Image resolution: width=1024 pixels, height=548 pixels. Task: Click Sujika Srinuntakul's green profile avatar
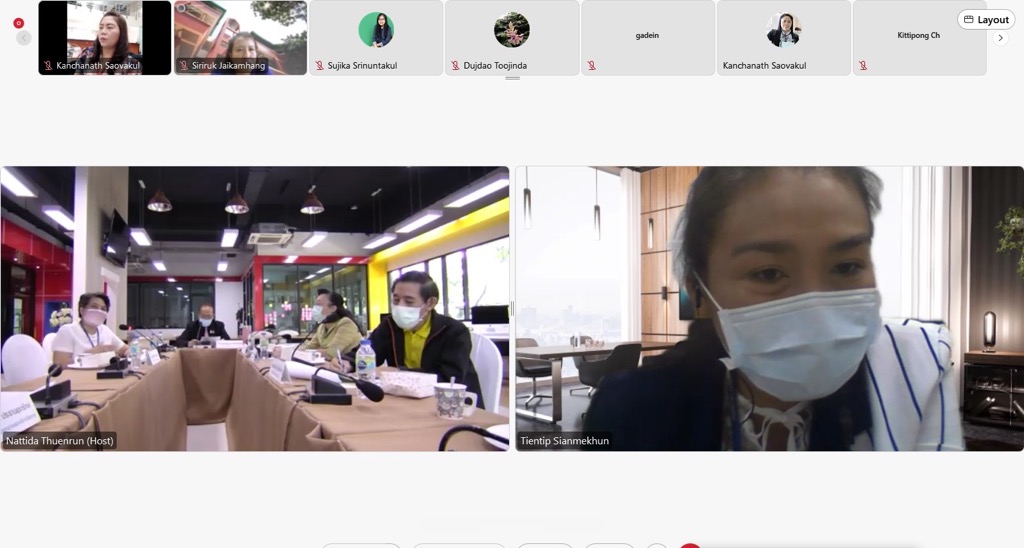point(376,30)
